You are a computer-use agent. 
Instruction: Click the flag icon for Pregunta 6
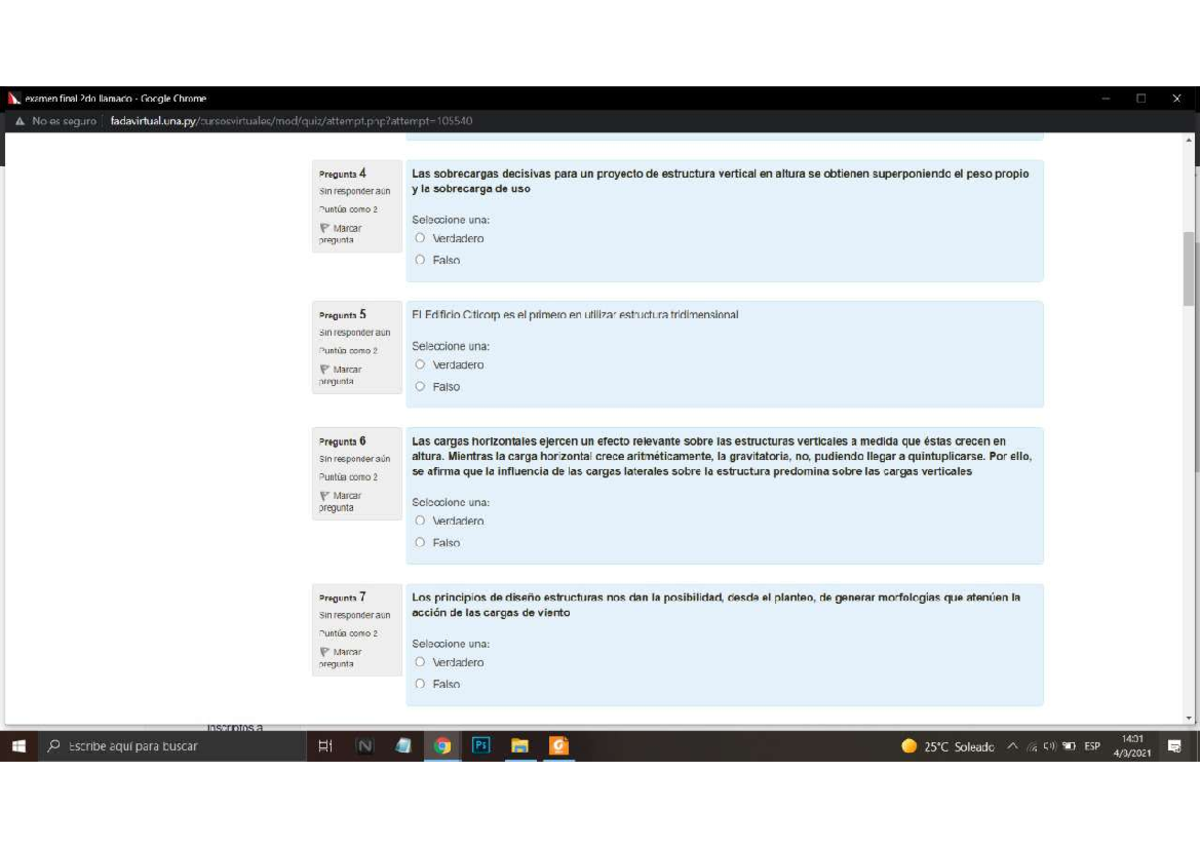pos(322,495)
